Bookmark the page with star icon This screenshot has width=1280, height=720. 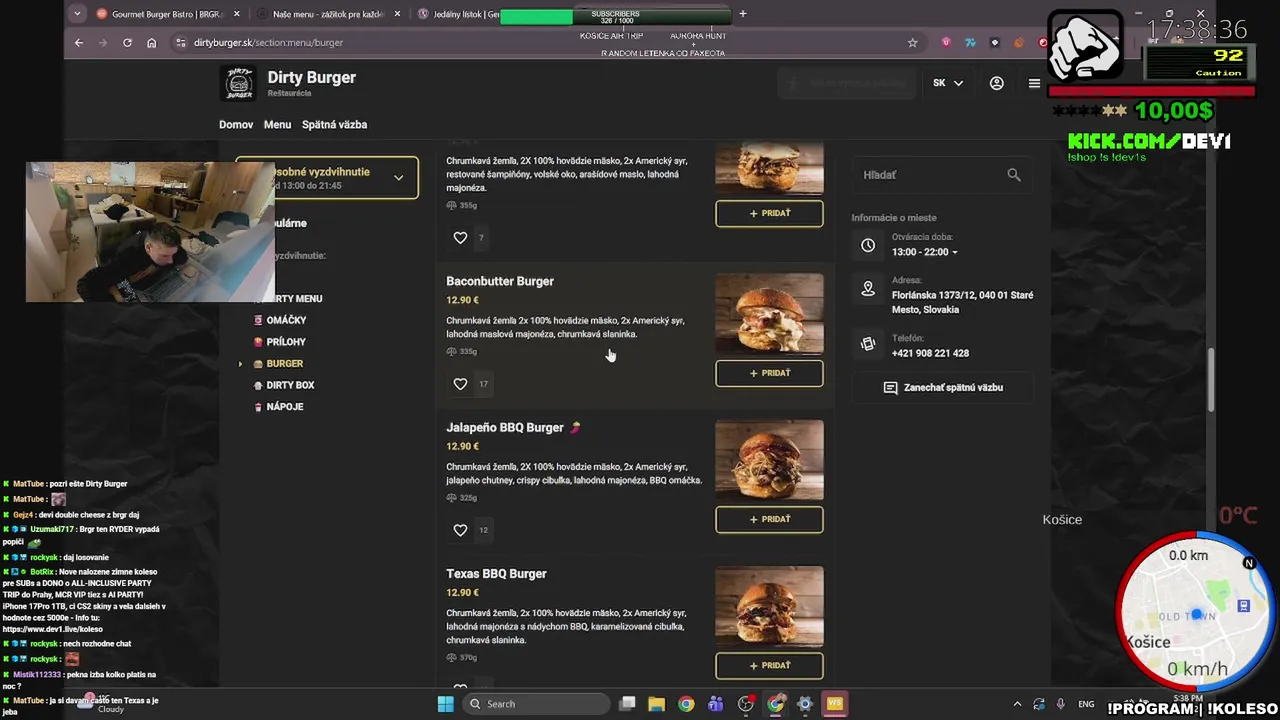pyautogui.click(x=912, y=42)
